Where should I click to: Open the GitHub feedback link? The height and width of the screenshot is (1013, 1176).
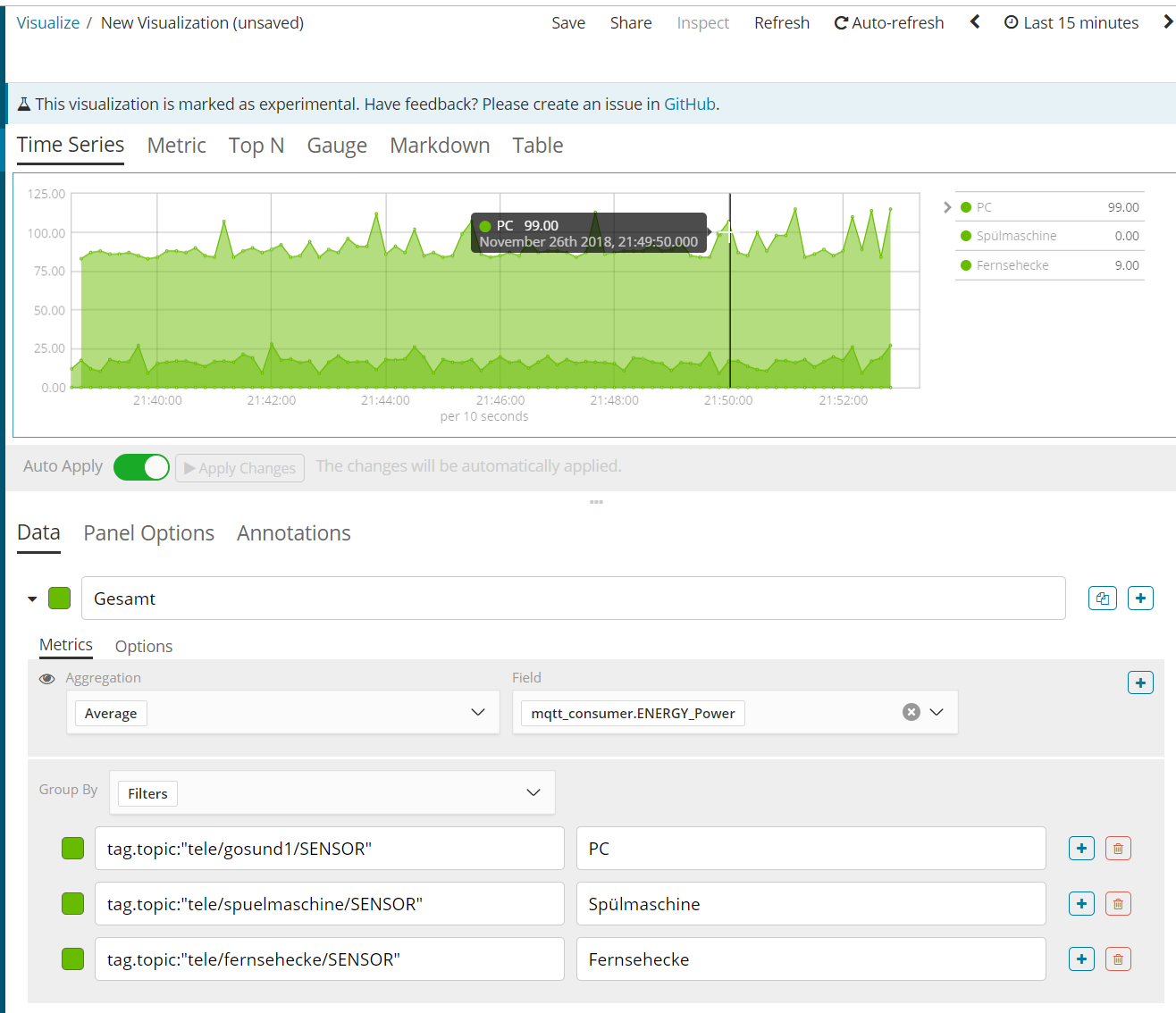[x=690, y=105]
